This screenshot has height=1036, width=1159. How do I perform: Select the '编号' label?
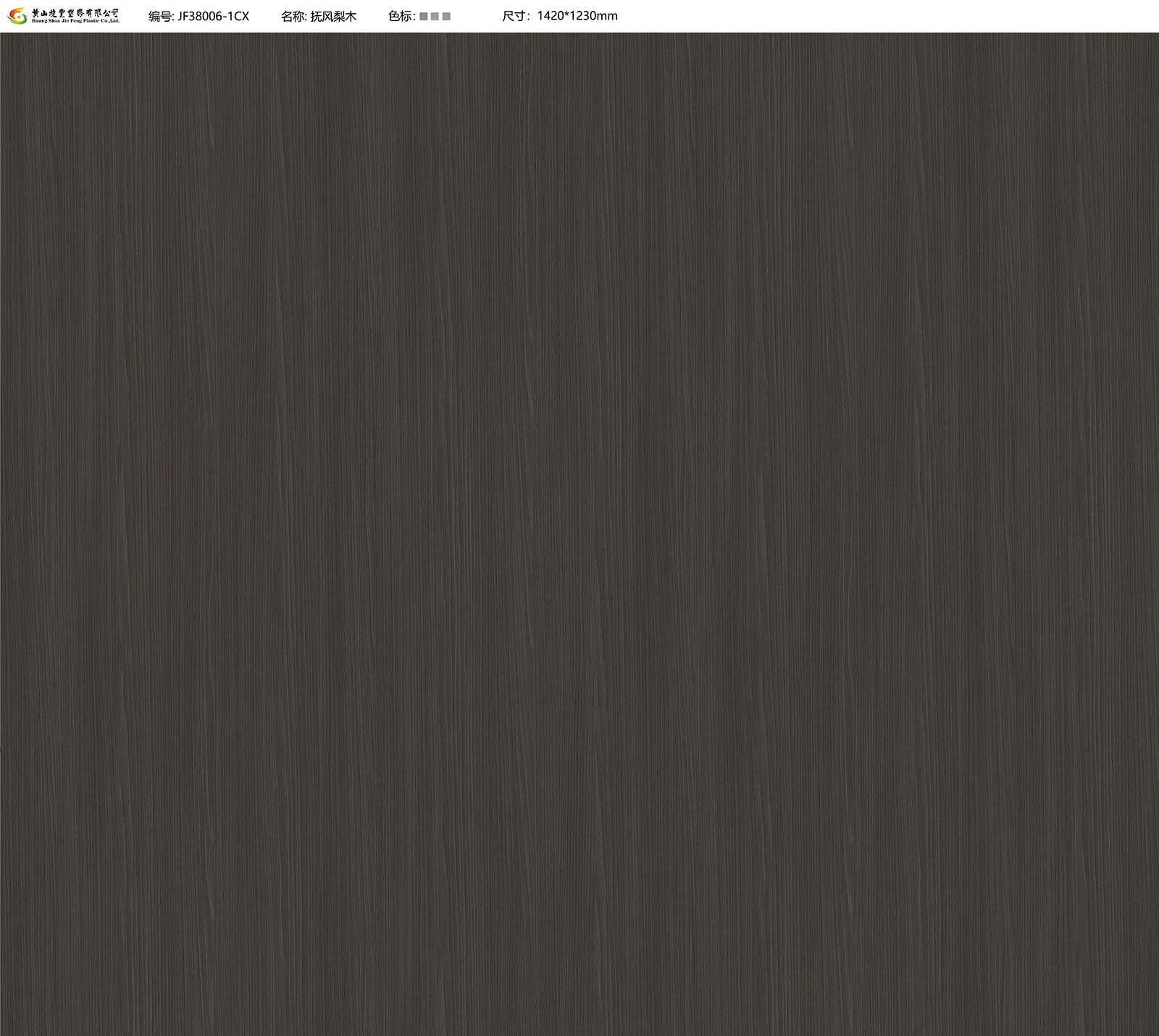(x=161, y=16)
